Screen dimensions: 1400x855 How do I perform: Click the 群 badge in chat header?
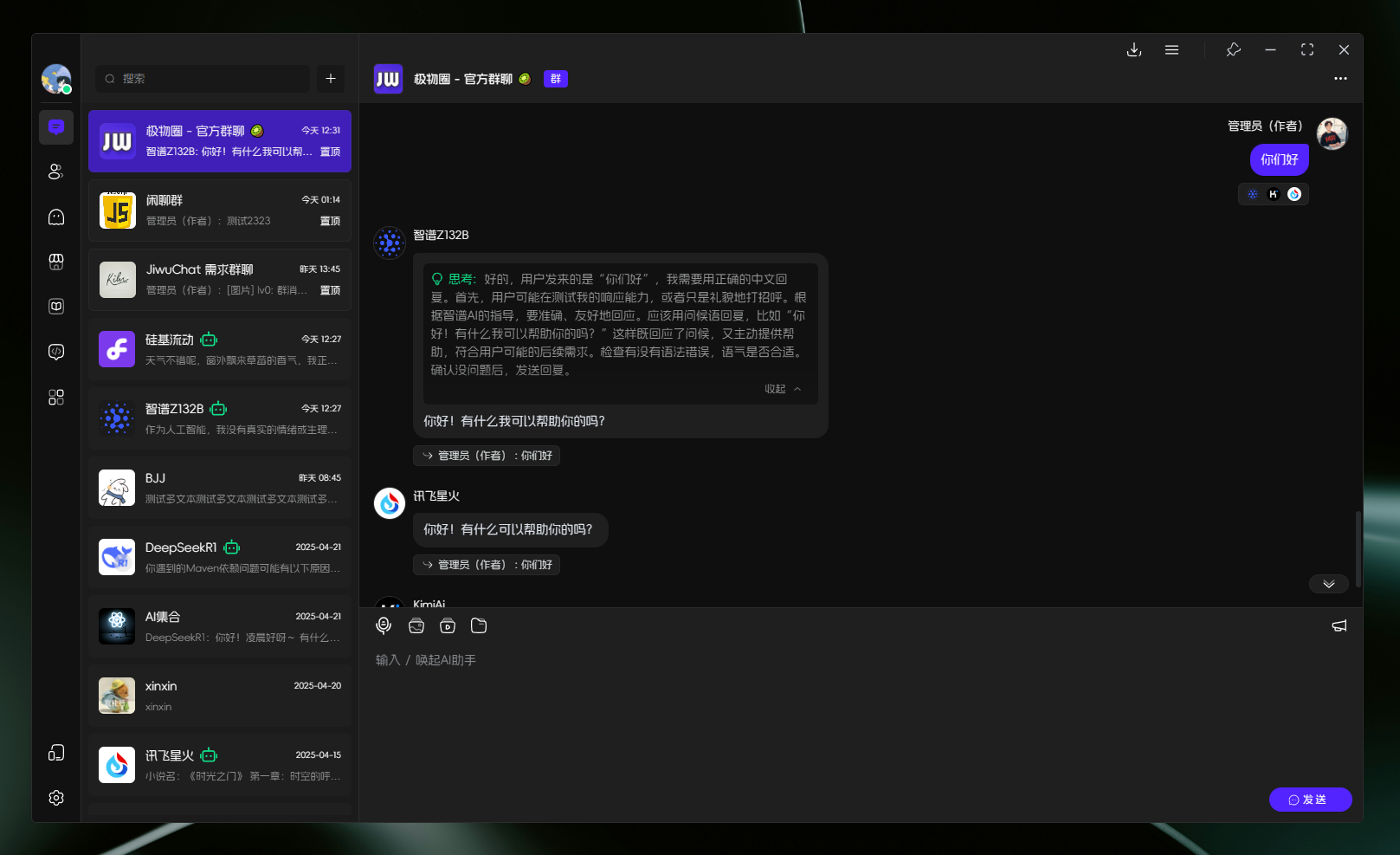[x=556, y=79]
